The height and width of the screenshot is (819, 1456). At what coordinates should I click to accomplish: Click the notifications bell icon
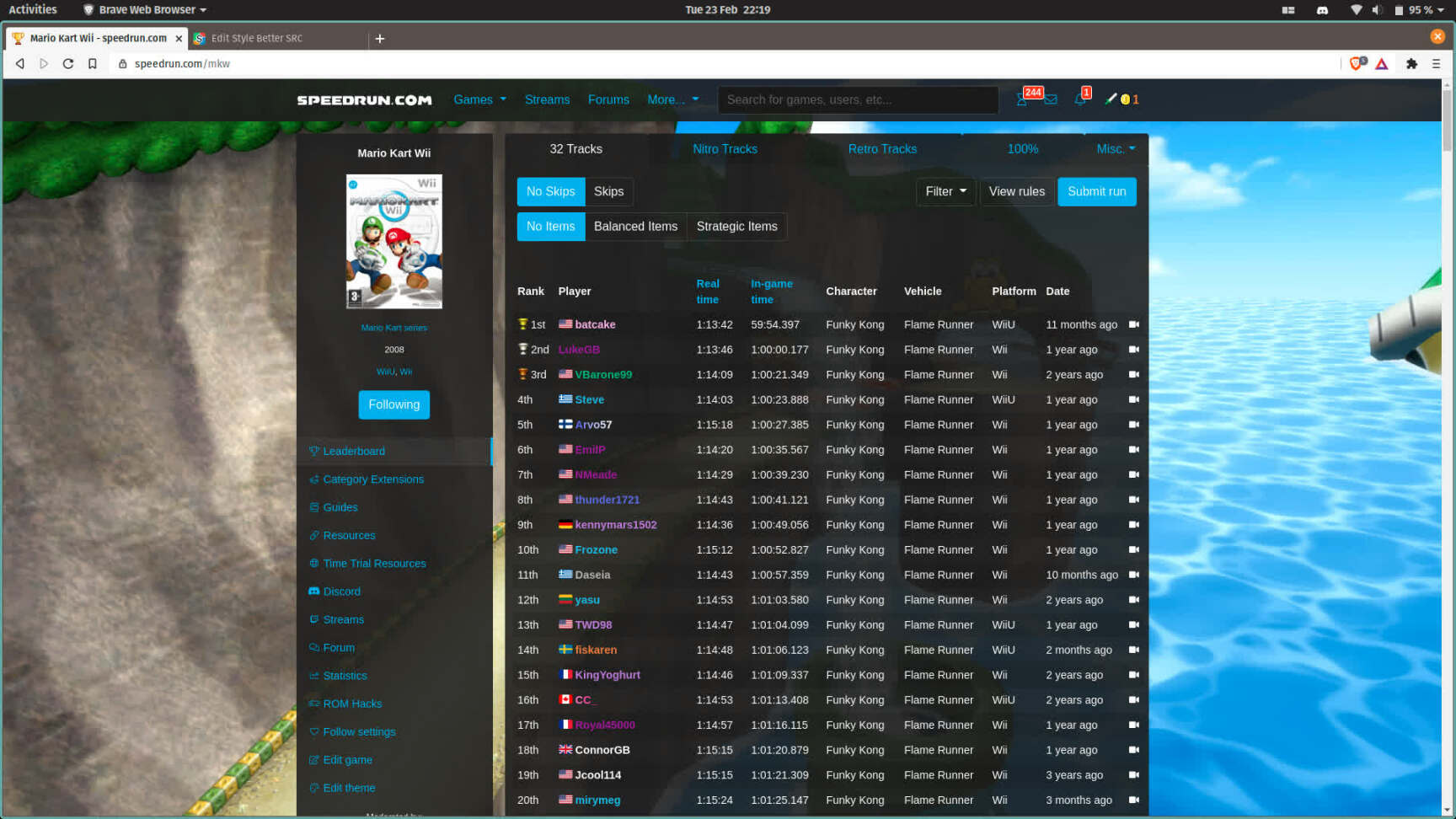[x=1081, y=99]
